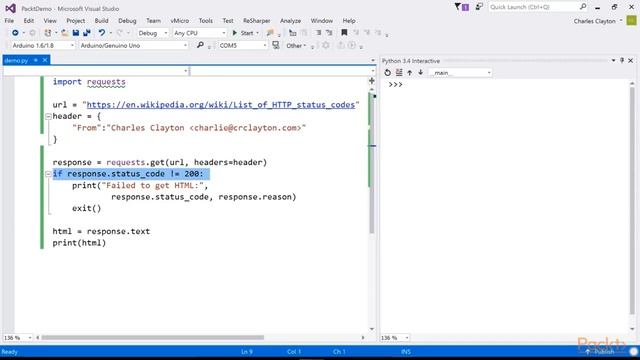Collapse the if response.status_code block
Screen dimensions: 640x360
tap(48, 174)
